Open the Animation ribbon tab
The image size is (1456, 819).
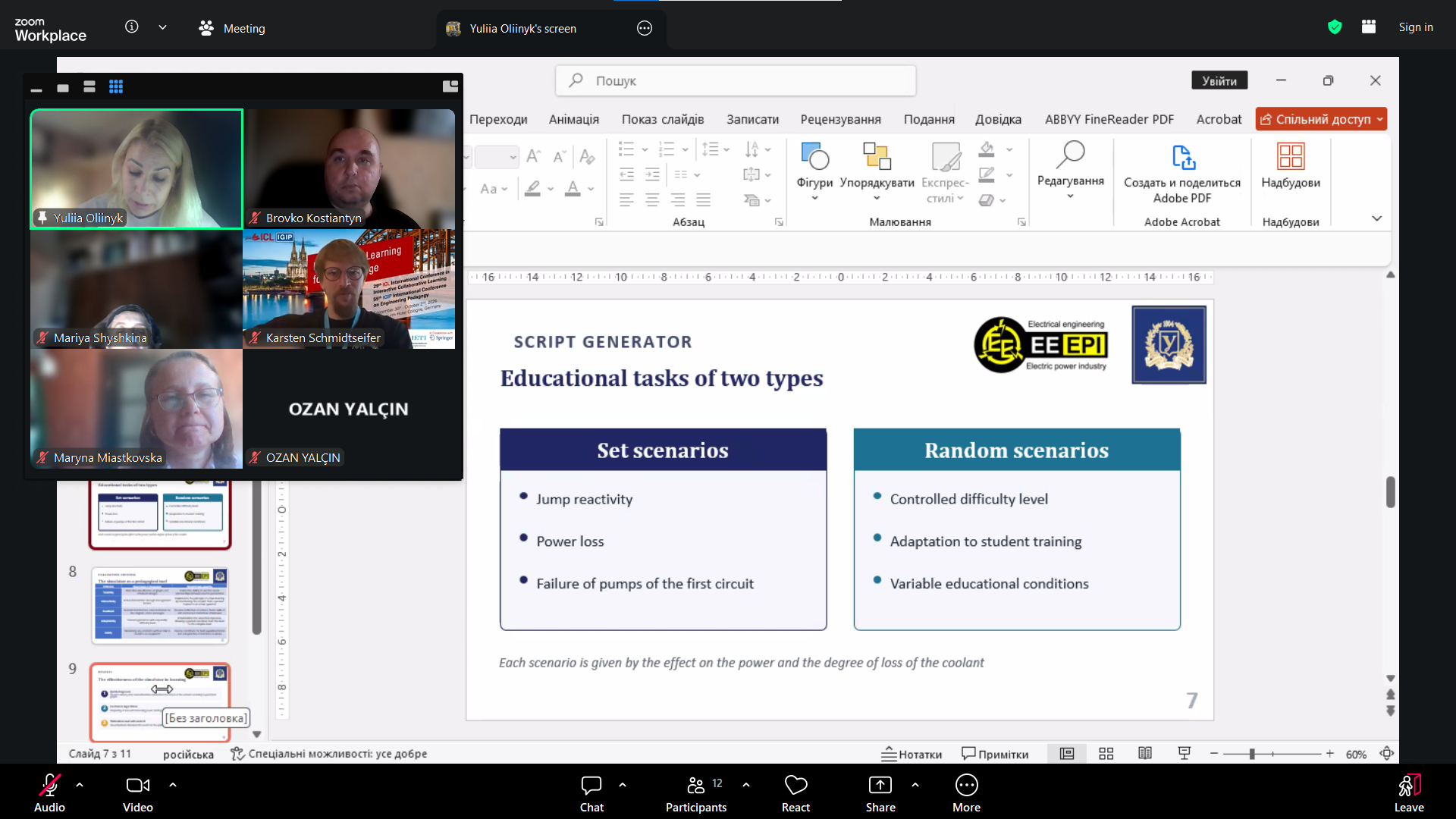pos(574,119)
